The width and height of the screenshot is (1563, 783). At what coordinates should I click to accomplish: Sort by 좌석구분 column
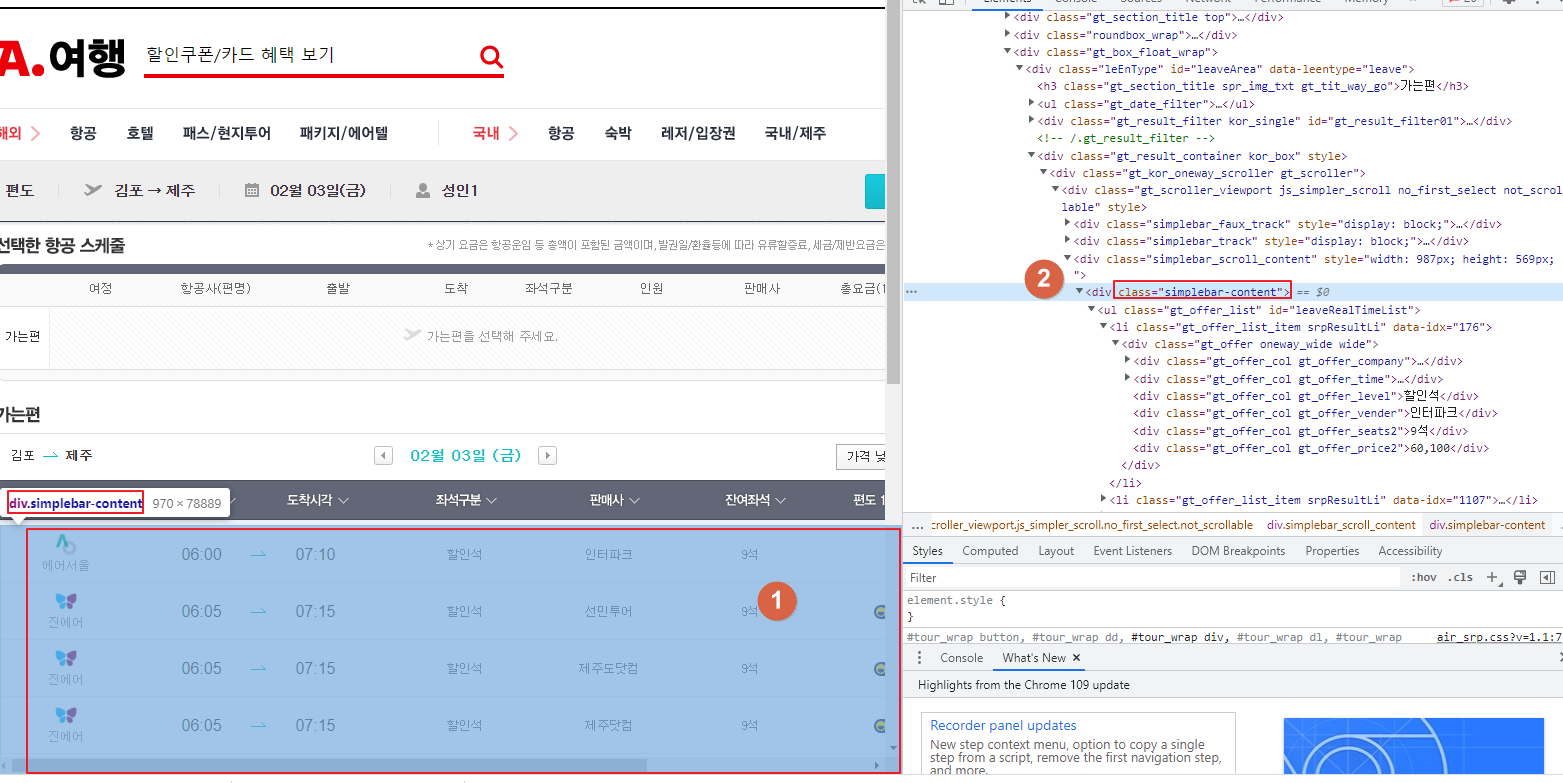click(x=466, y=500)
